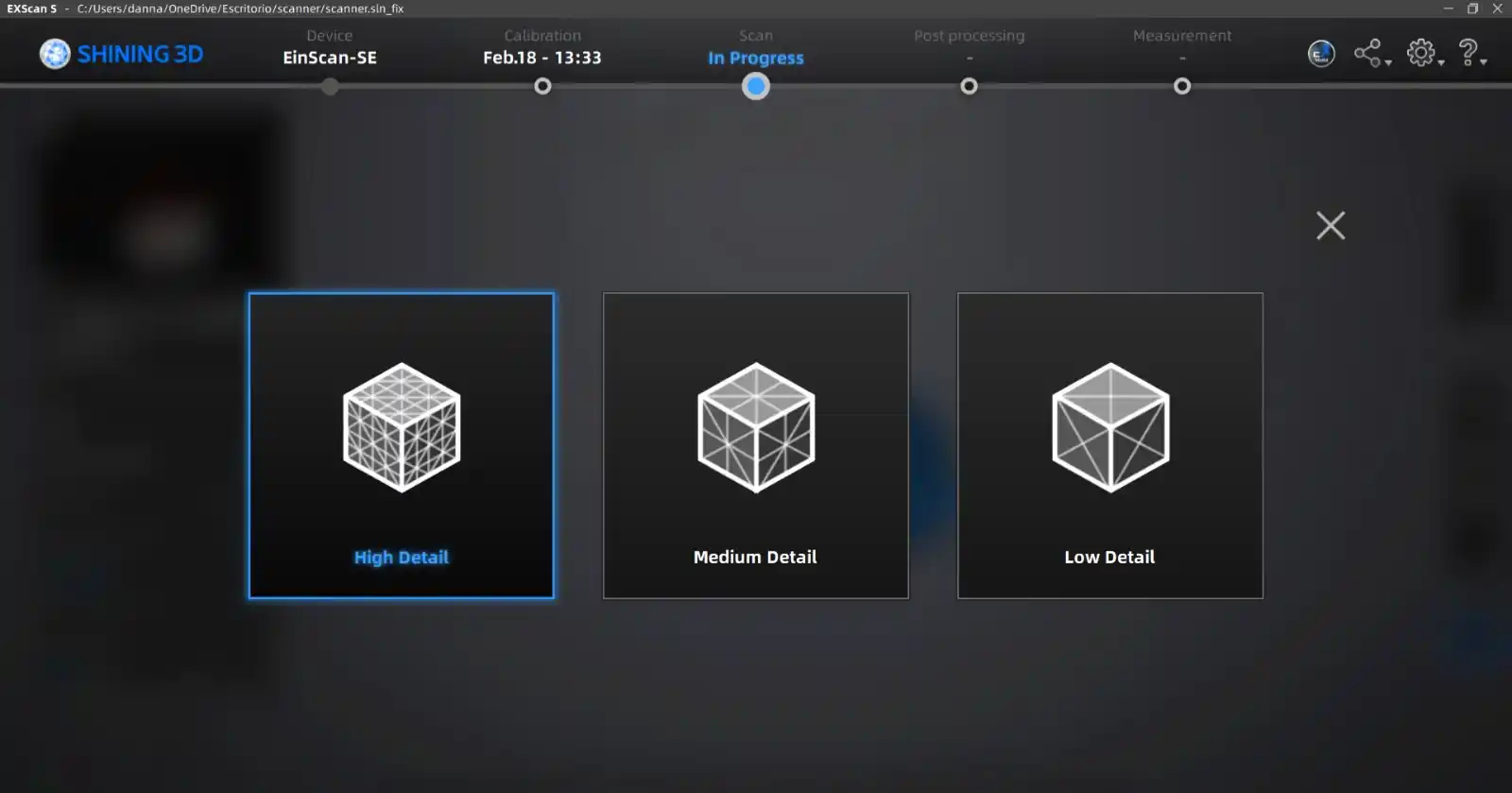The height and width of the screenshot is (793, 1512).
Task: Click the Feb.18 - 13:33 calibration date
Action: click(x=542, y=58)
